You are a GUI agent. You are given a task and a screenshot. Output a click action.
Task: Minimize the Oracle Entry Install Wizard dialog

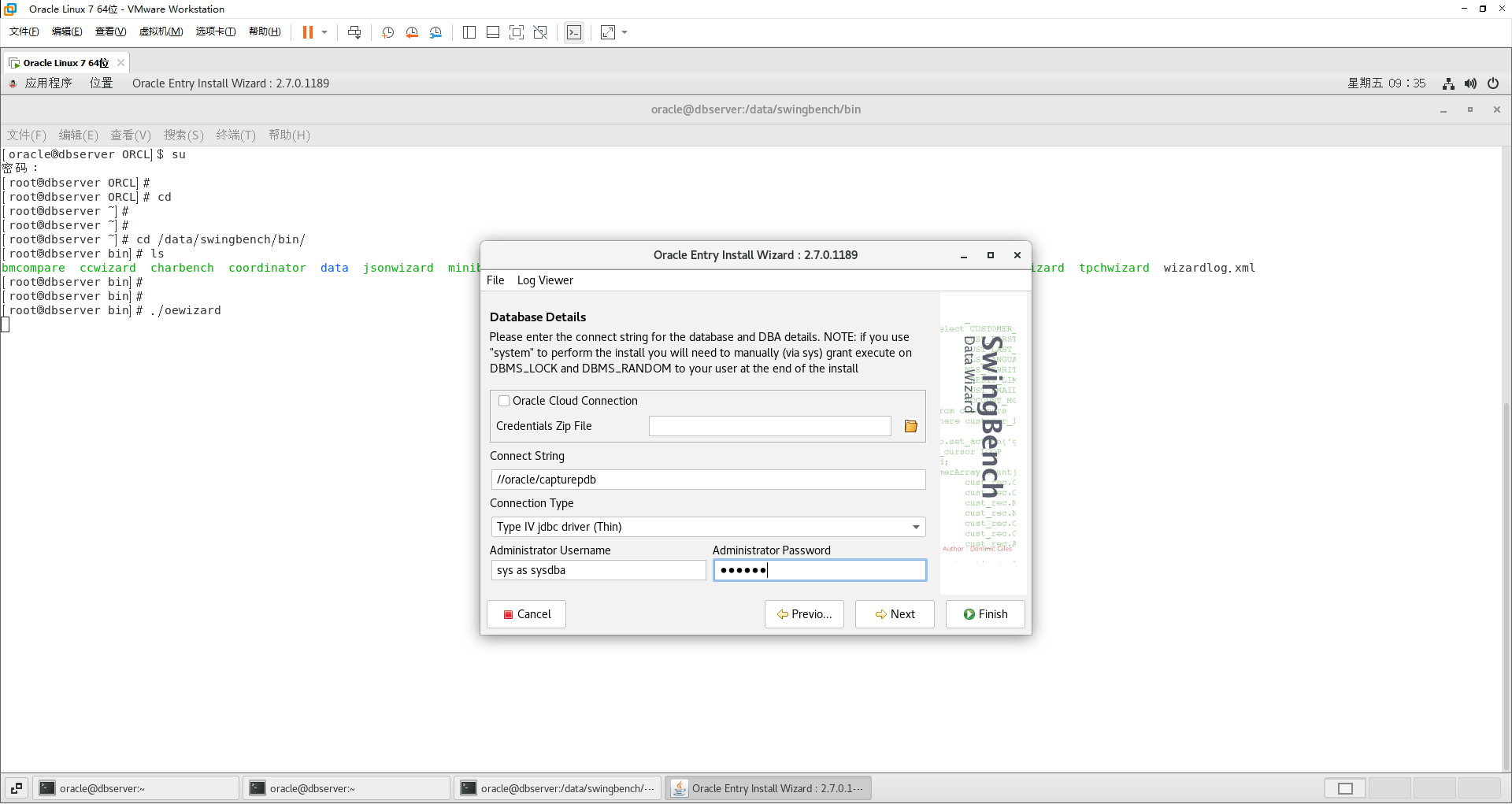(x=964, y=255)
